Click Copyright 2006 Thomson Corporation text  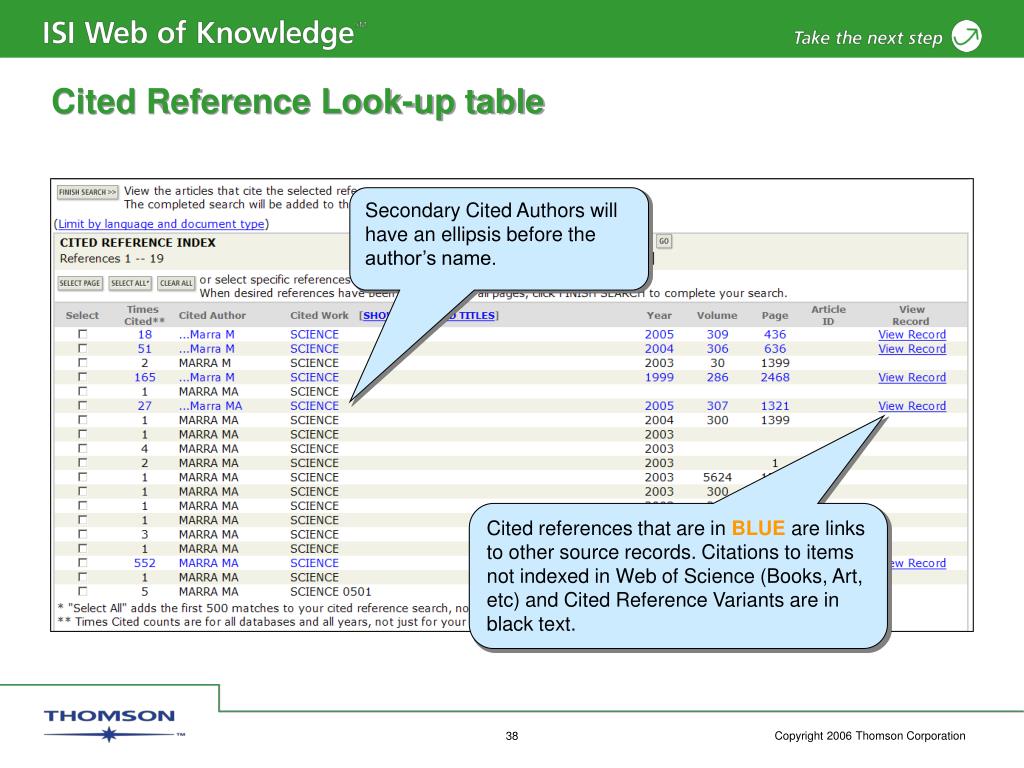tap(870, 736)
